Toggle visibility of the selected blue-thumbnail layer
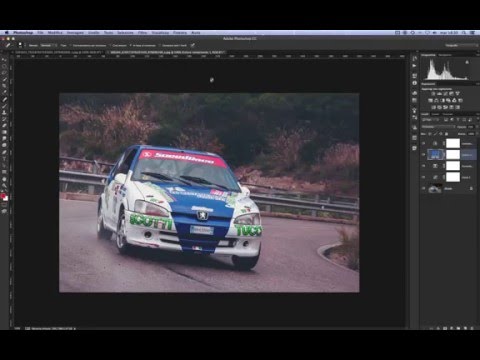The image size is (480, 360). click(x=424, y=155)
